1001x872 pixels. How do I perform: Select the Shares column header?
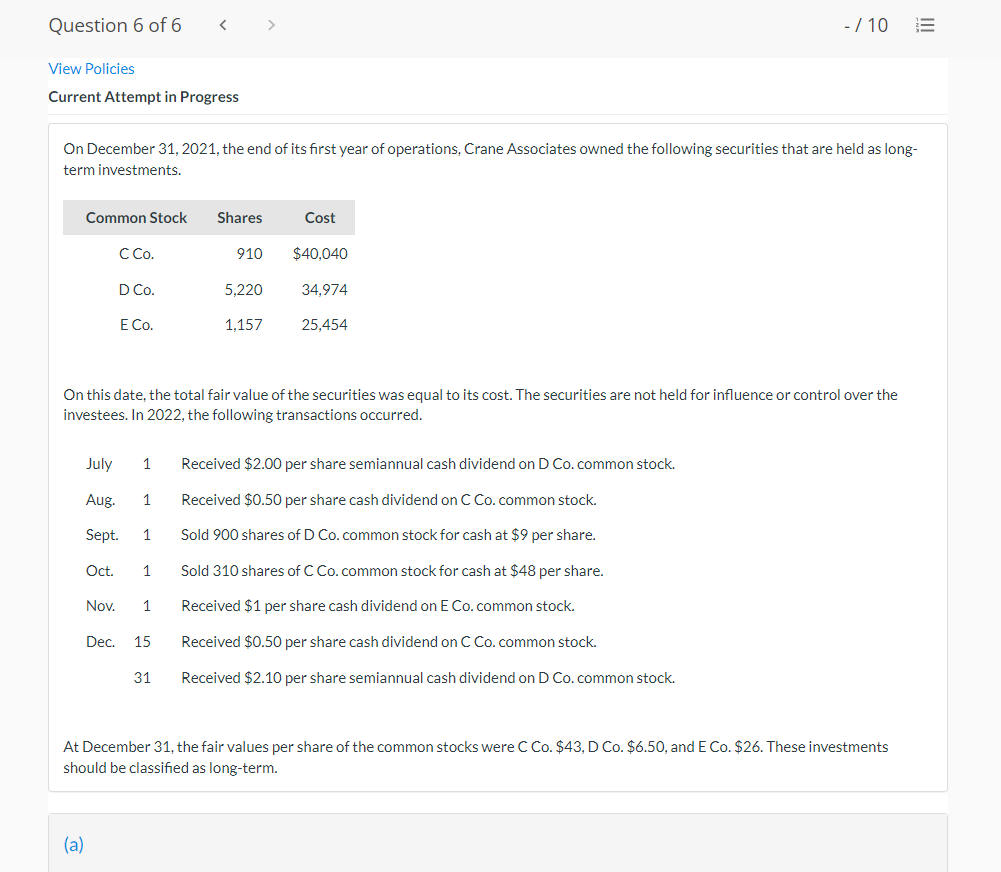[239, 217]
